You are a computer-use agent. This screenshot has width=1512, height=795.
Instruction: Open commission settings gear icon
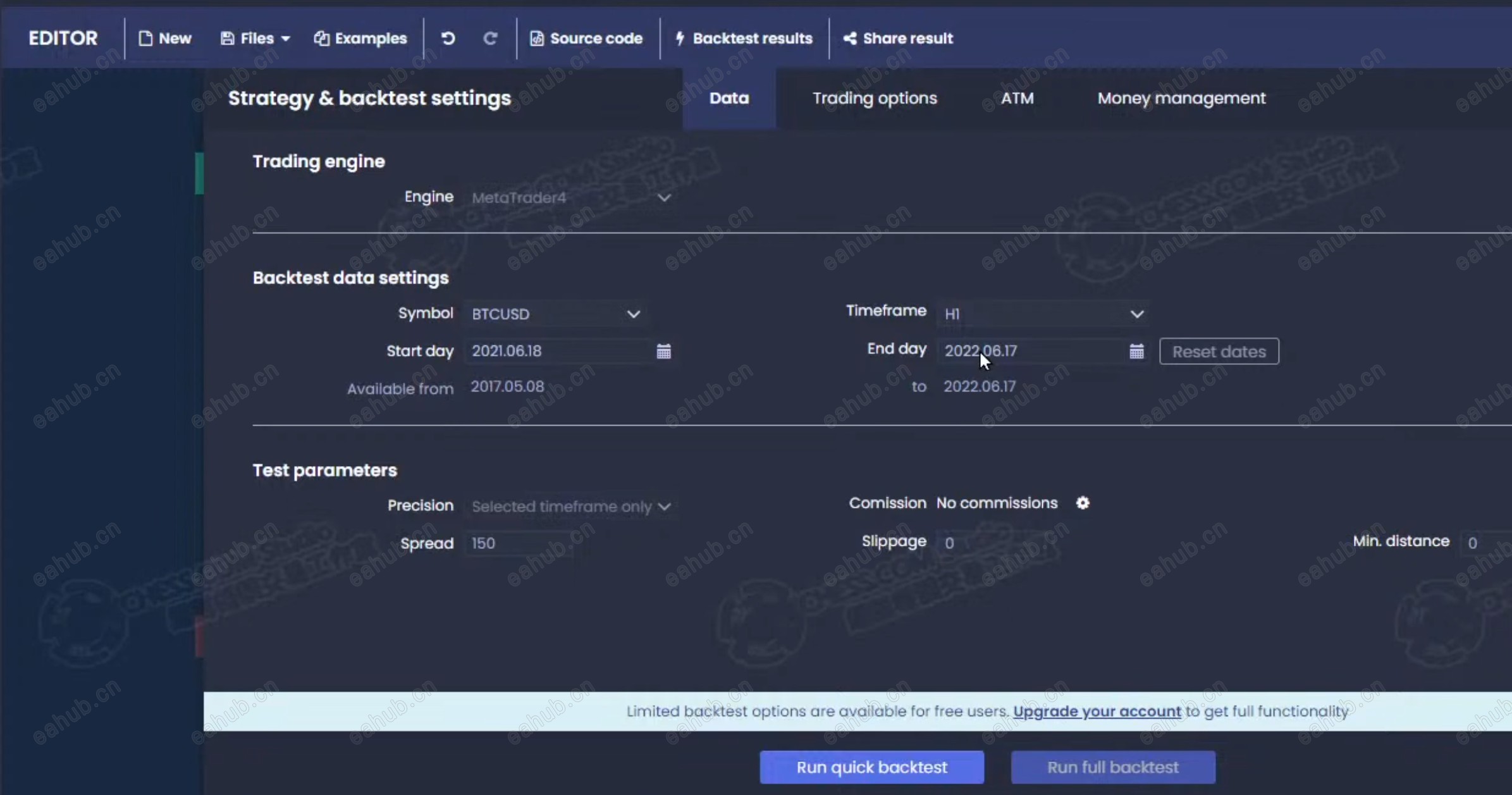1083,503
